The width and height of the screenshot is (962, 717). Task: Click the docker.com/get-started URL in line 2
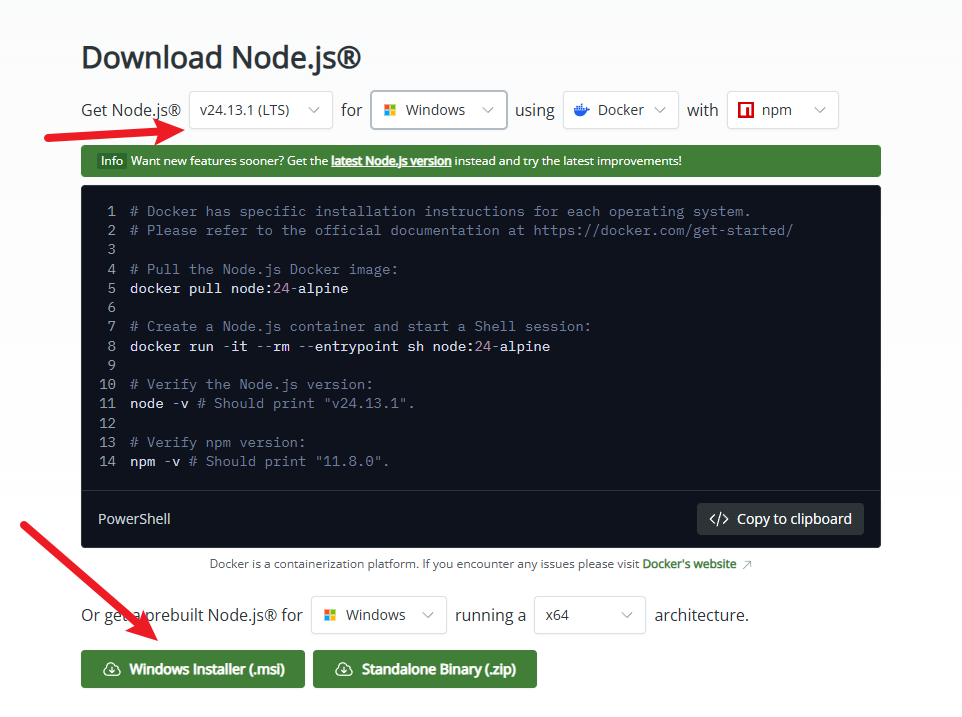click(x=663, y=231)
